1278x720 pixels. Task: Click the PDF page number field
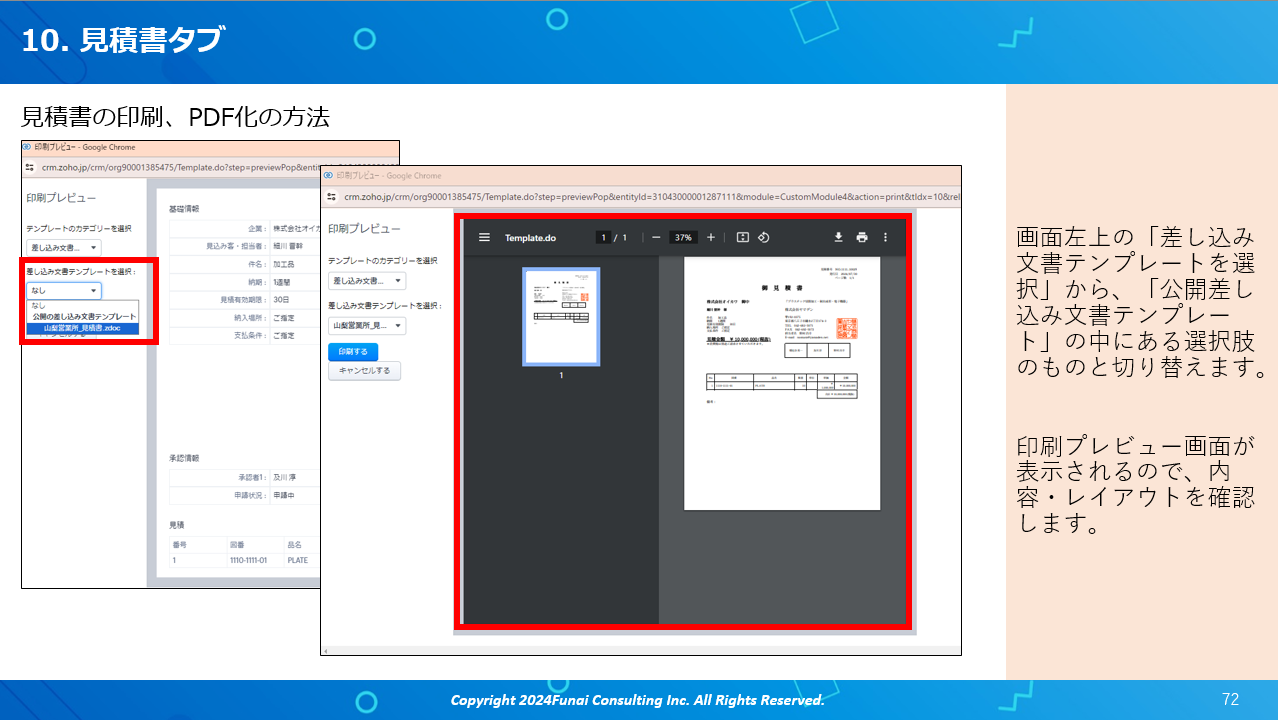(x=604, y=238)
